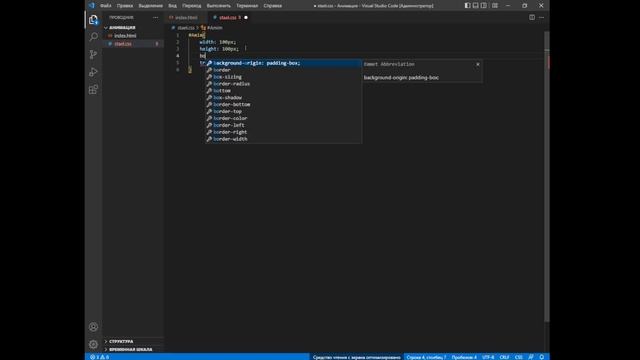Image resolution: width=640 pixels, height=360 pixels.
Task: Choose the border-bottom suggestion
Action: [283, 104]
